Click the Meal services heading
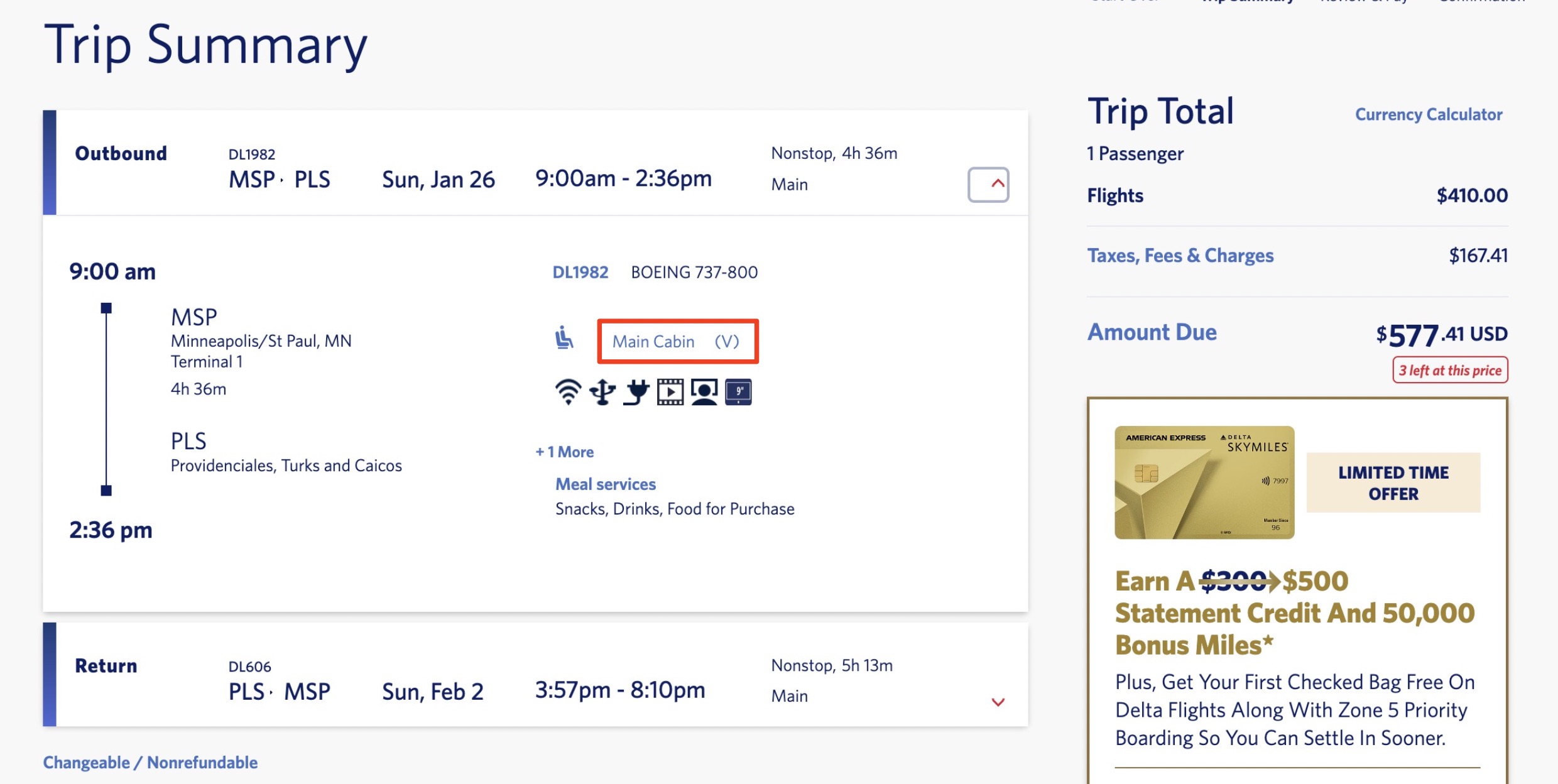Screen dimensions: 1558x784 click(x=605, y=484)
